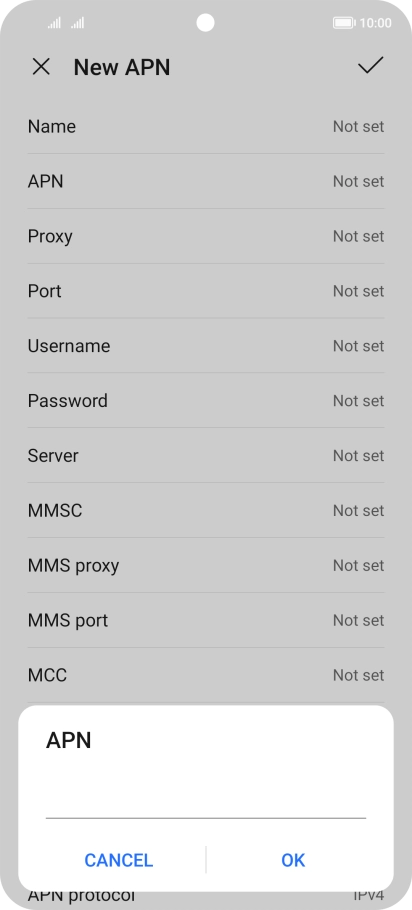The height and width of the screenshot is (910, 412).
Task: Cancel the APN dialog
Action: 118,860
